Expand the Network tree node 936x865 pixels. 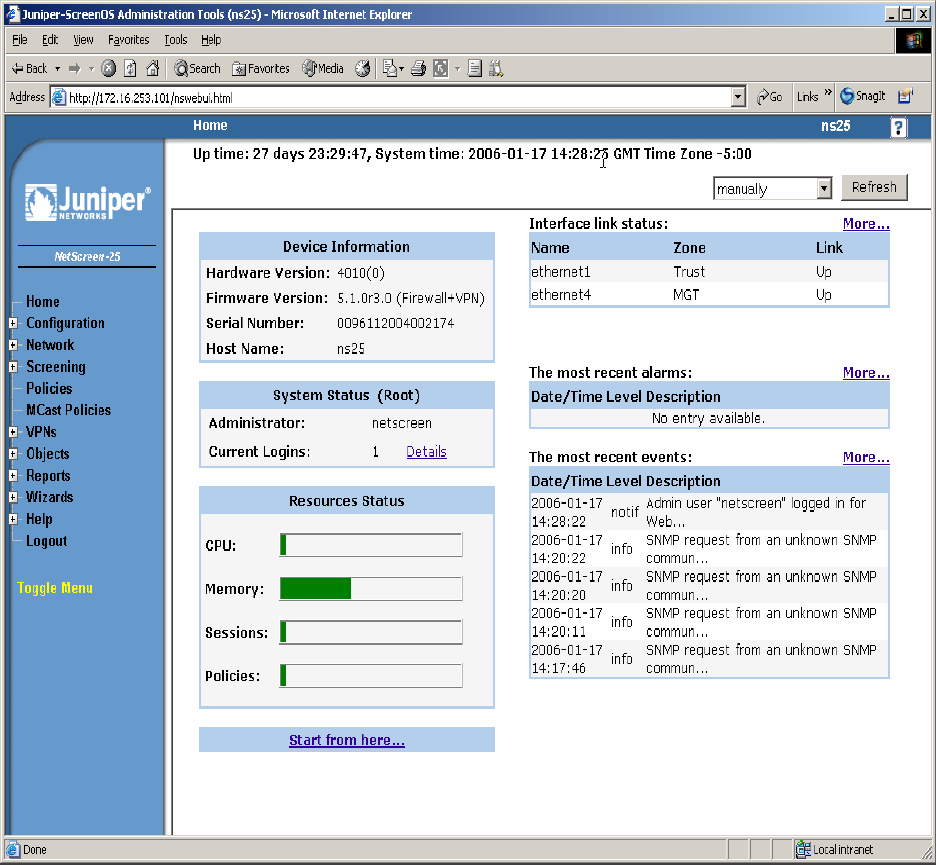tap(13, 345)
